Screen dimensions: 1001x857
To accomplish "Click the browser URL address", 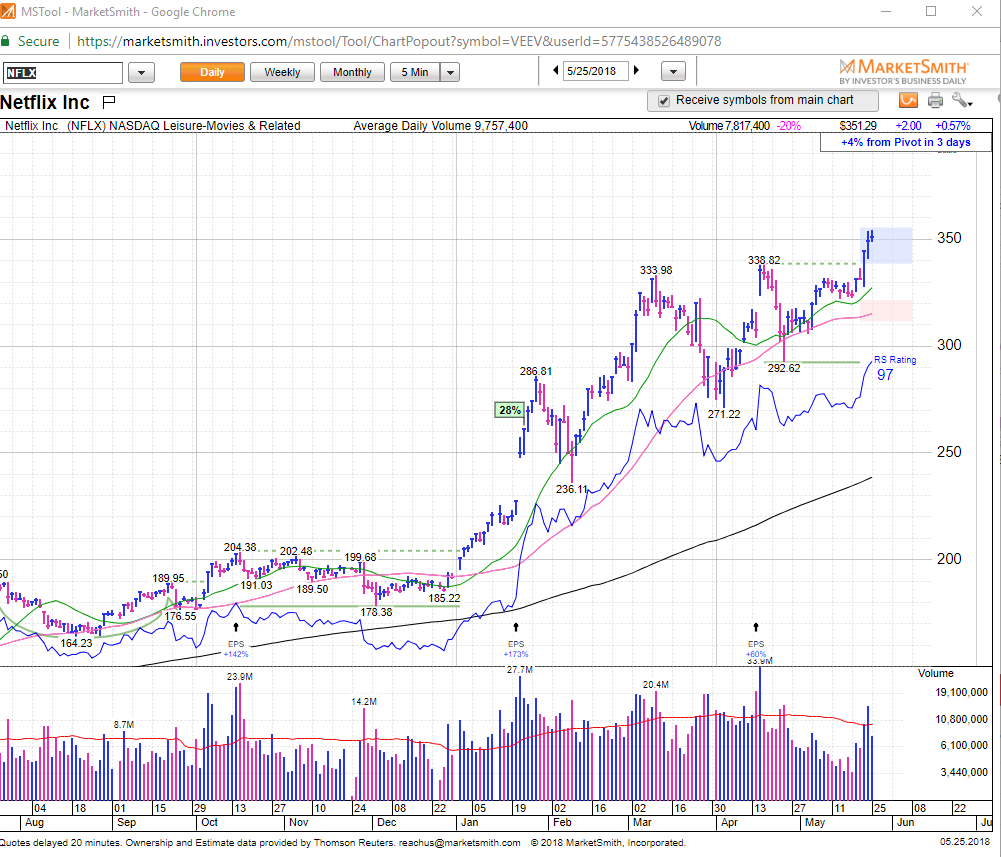I will [x=399, y=42].
